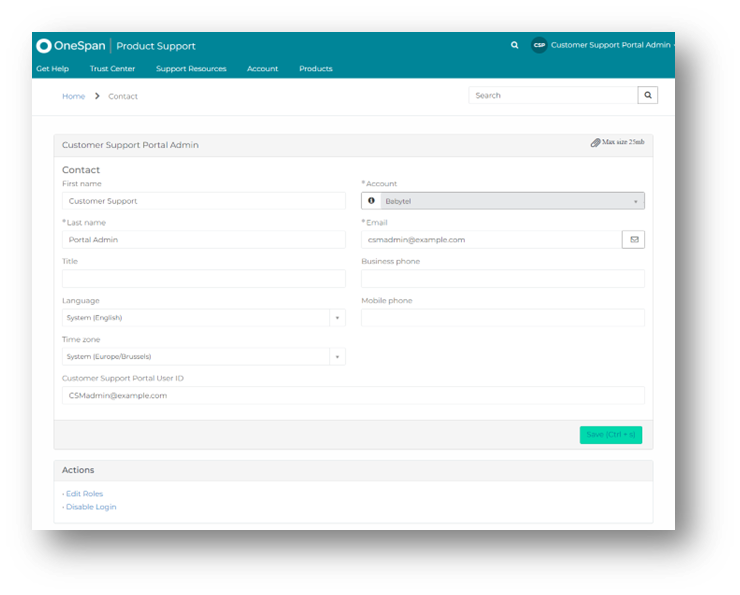Click the Title input field
Image resolution: width=740 pixels, height=595 pixels.
tap(203, 279)
